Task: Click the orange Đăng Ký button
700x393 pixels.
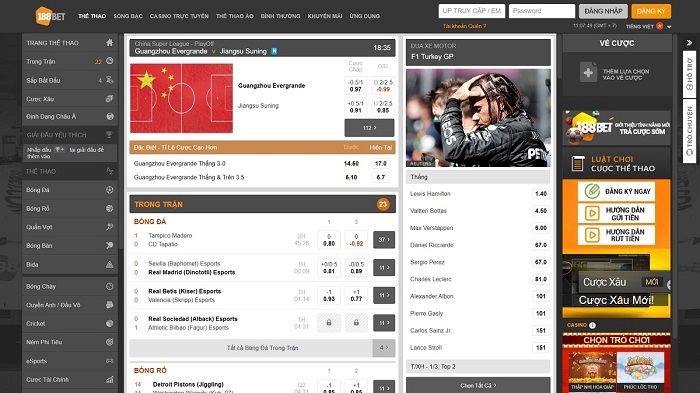Action: tap(651, 11)
